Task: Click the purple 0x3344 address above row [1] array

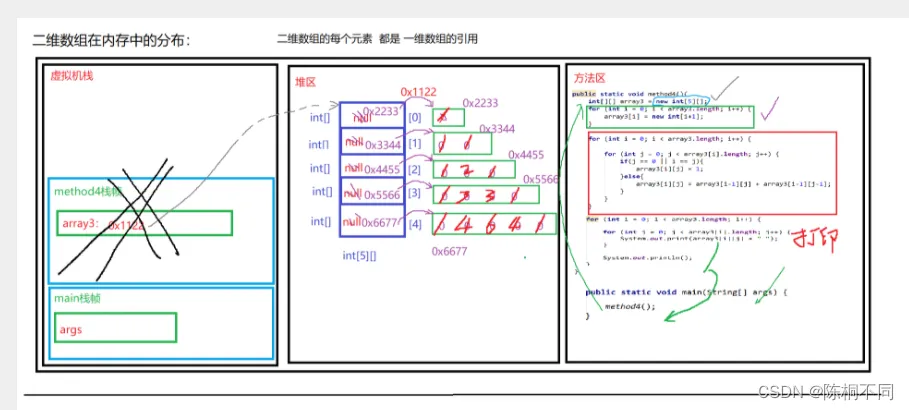Action: coord(497,129)
